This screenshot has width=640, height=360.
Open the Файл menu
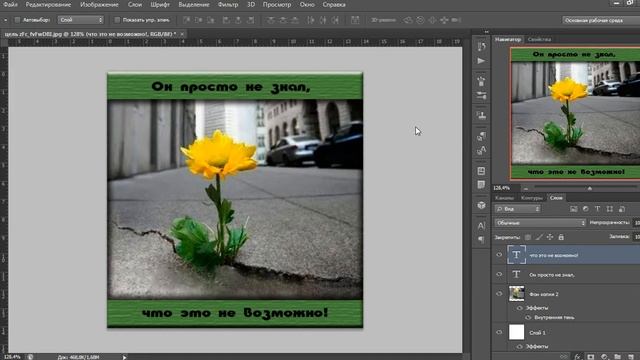10,4
